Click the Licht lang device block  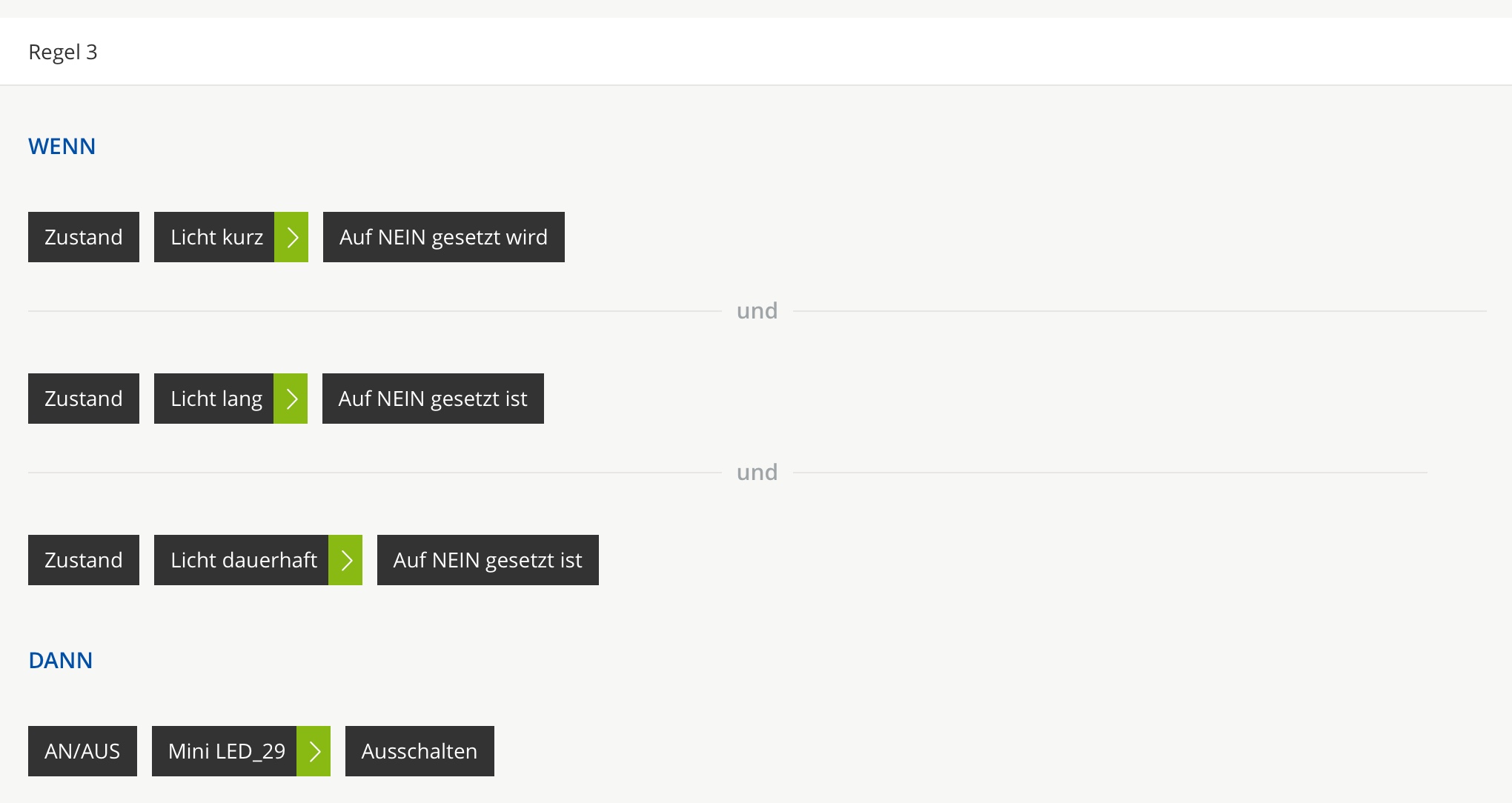[x=214, y=399]
